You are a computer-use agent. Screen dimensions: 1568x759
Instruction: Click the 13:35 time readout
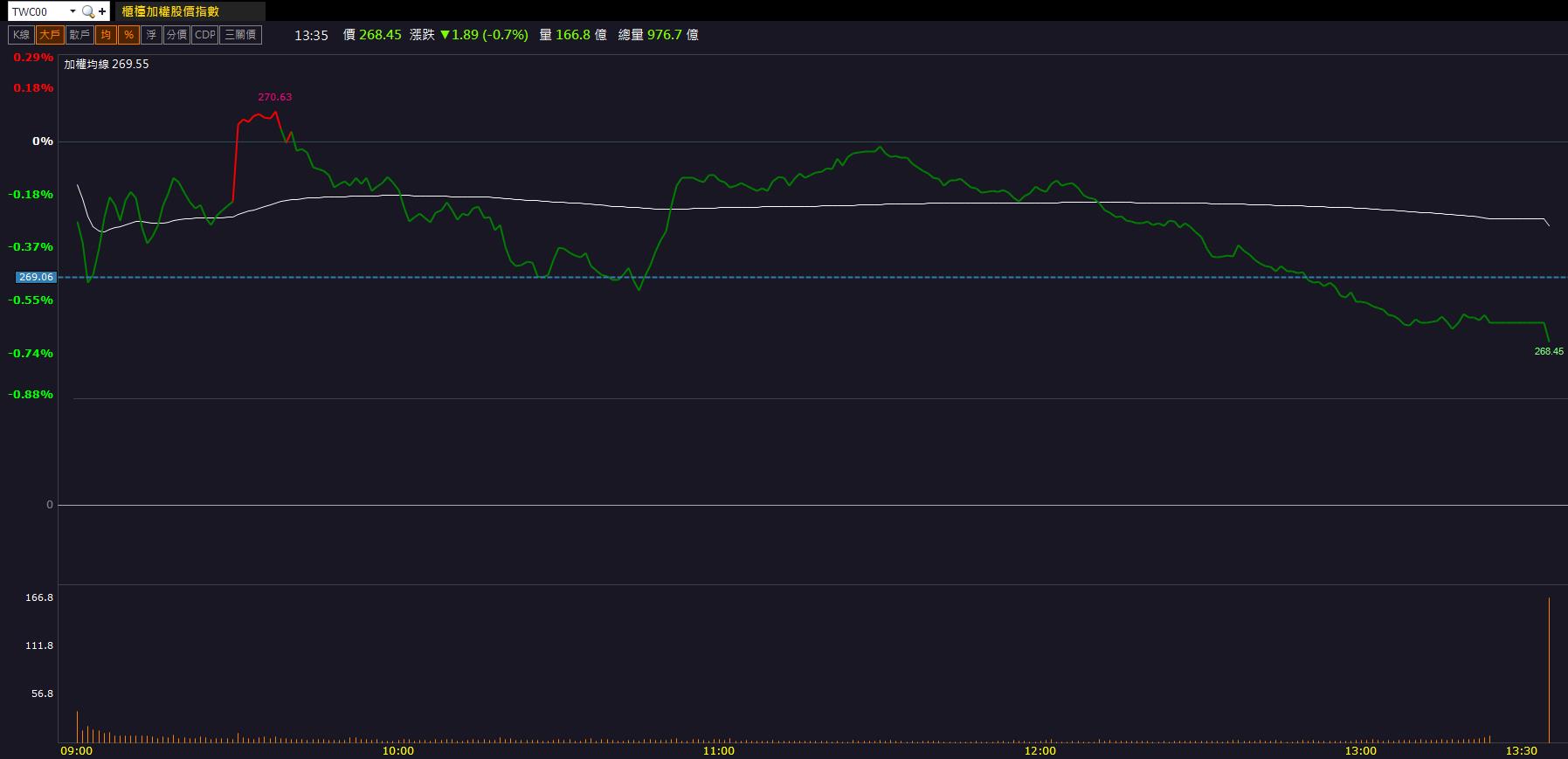(311, 35)
